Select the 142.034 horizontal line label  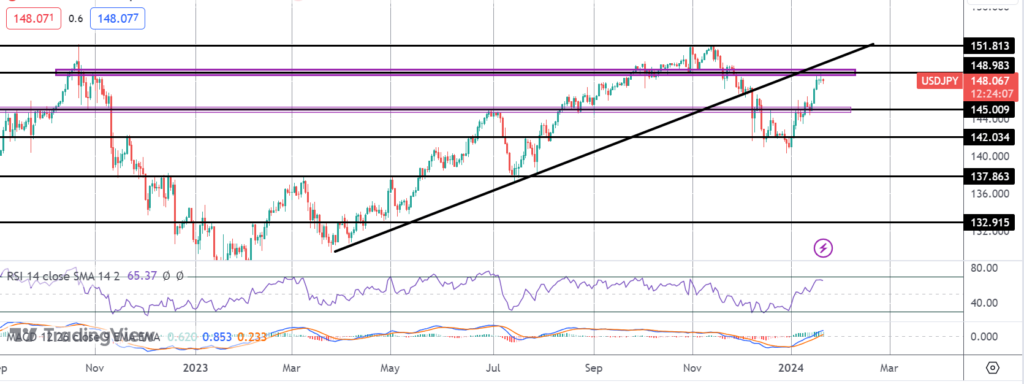990,137
